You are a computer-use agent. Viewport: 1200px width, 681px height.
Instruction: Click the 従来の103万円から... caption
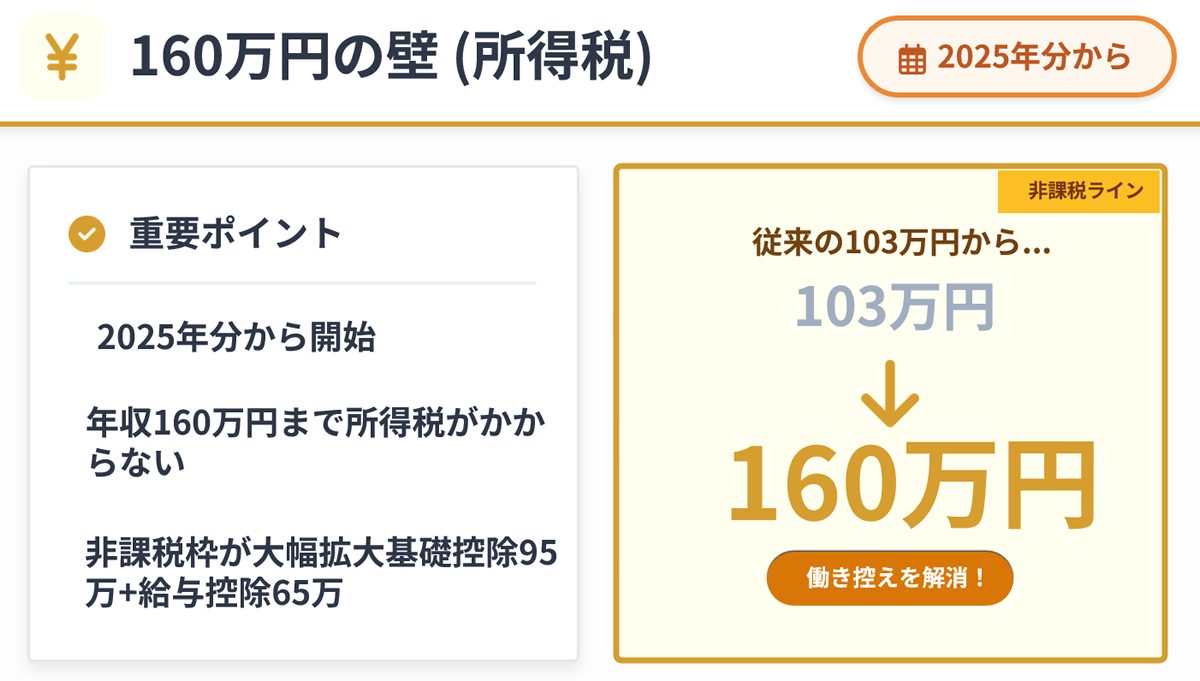coord(901,243)
